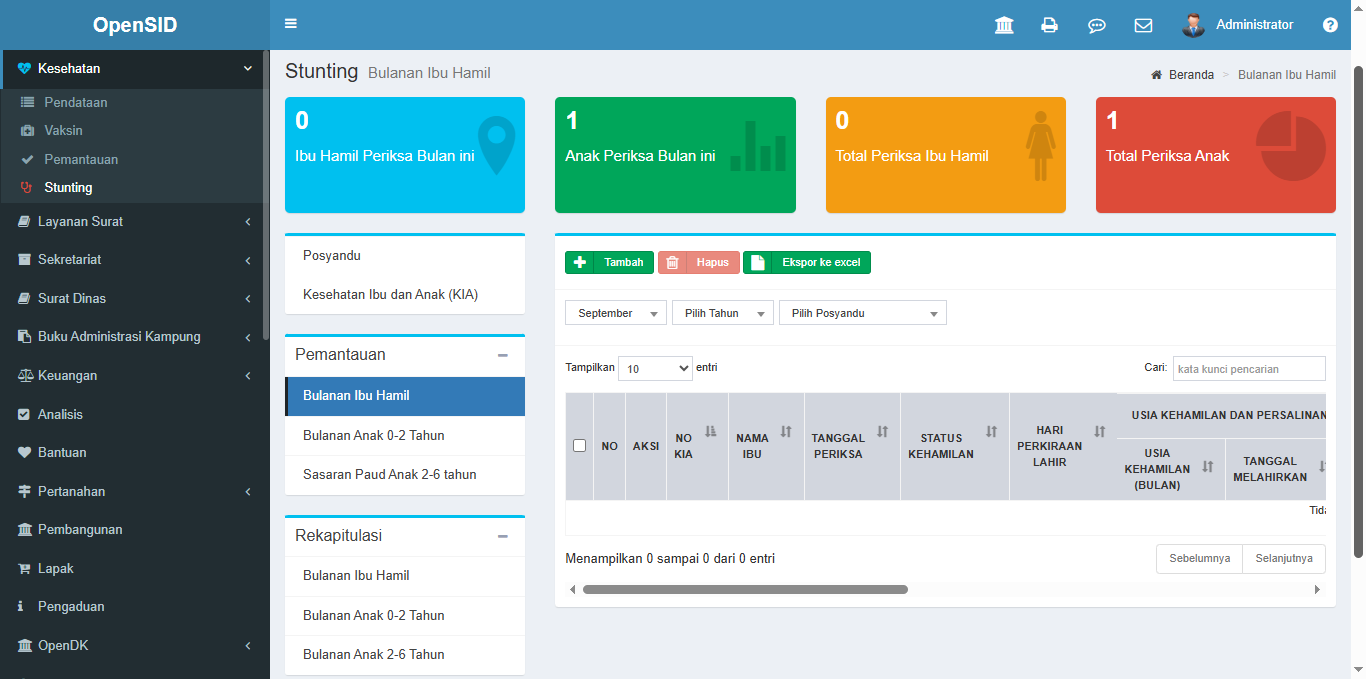
Task: Open the Pilih Posyandu dropdown
Action: pyautogui.click(x=862, y=313)
